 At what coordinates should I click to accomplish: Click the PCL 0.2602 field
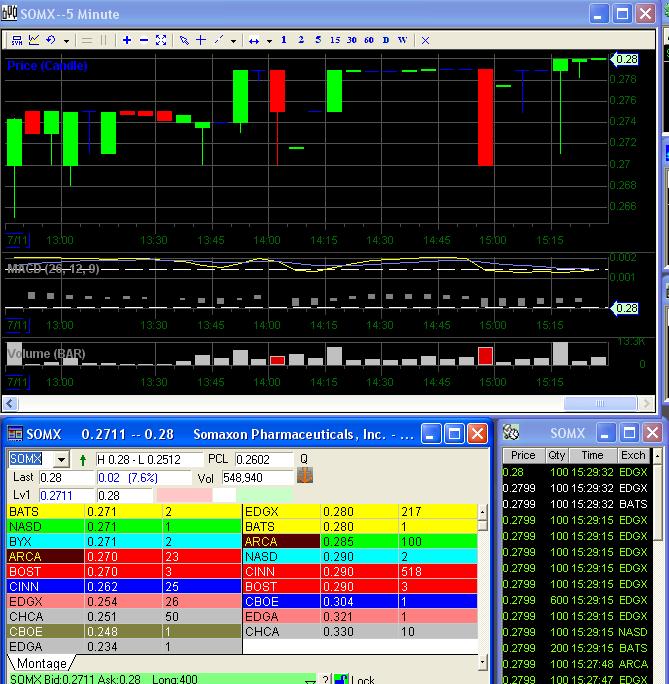pos(264,459)
